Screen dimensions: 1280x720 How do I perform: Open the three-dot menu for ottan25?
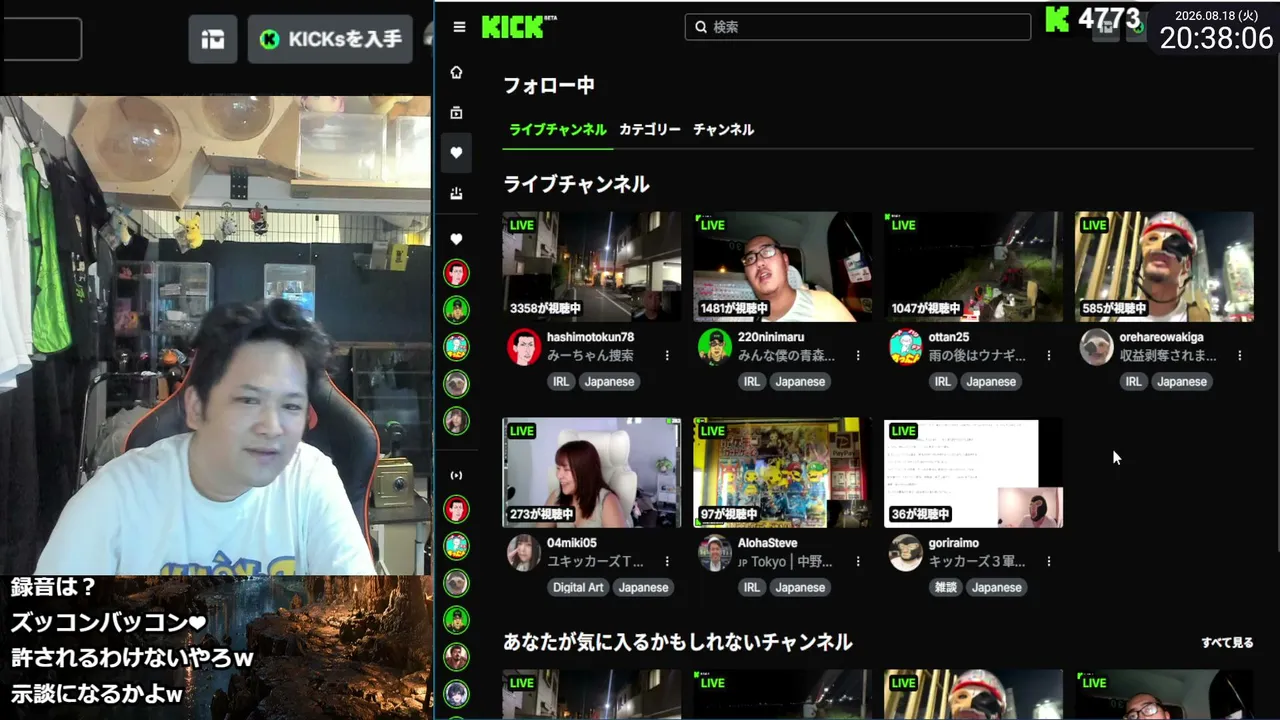1049,355
